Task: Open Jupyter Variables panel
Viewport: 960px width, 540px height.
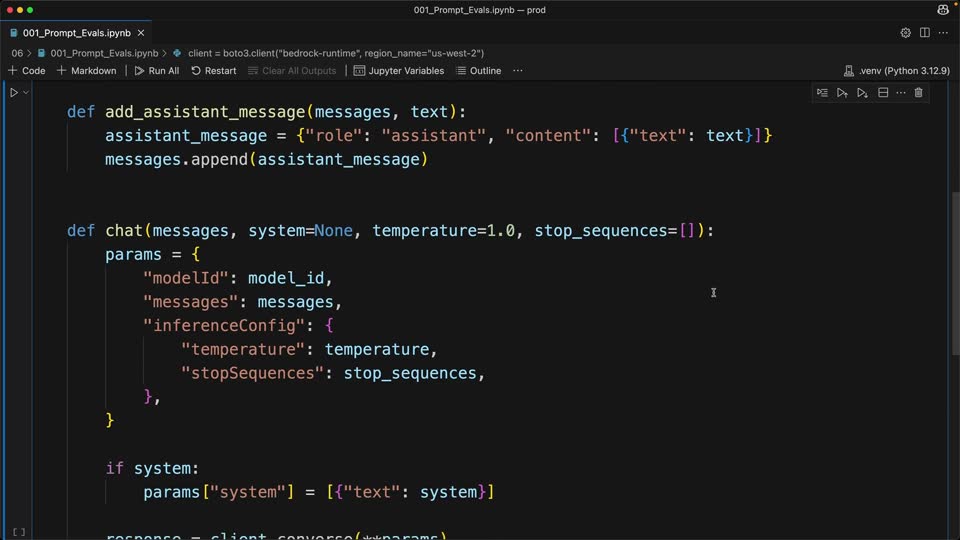Action: (x=399, y=71)
